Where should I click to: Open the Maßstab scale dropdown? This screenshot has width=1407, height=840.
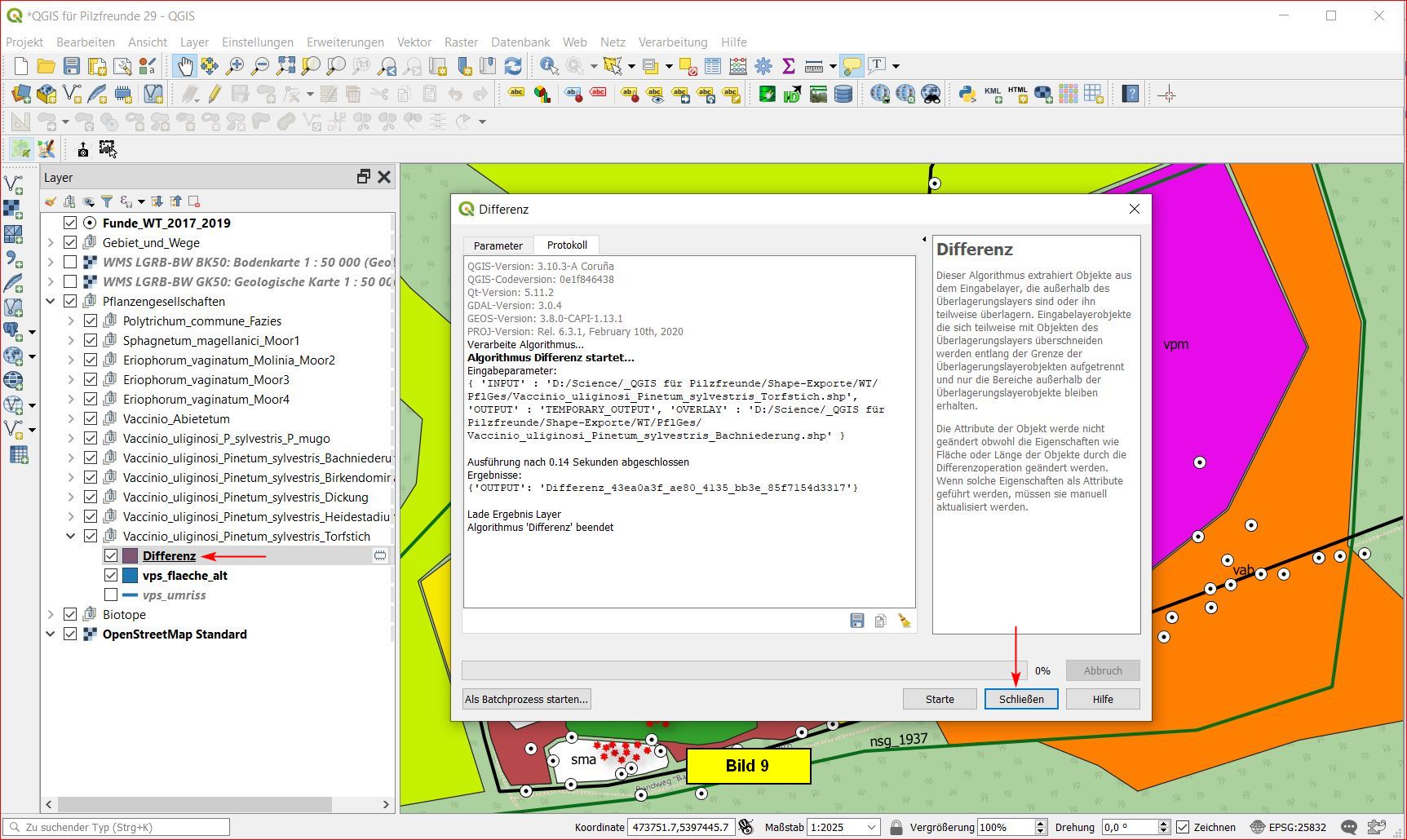pyautogui.click(x=871, y=827)
